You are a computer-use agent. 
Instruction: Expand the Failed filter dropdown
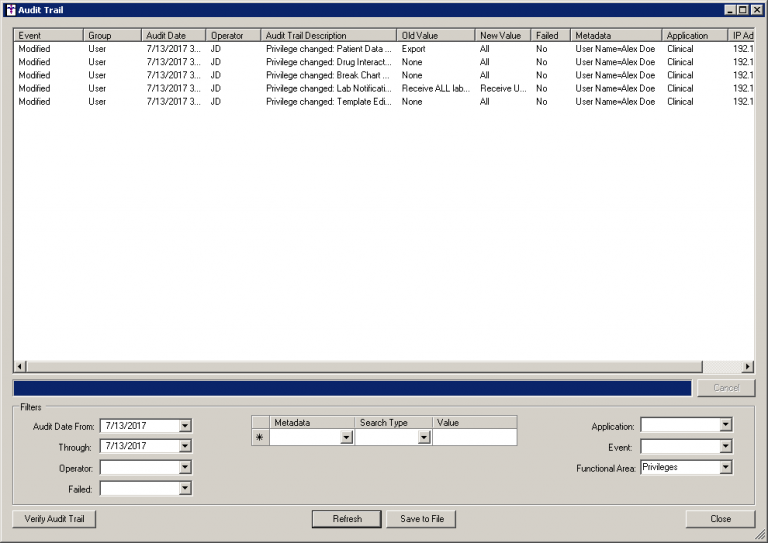click(x=185, y=489)
